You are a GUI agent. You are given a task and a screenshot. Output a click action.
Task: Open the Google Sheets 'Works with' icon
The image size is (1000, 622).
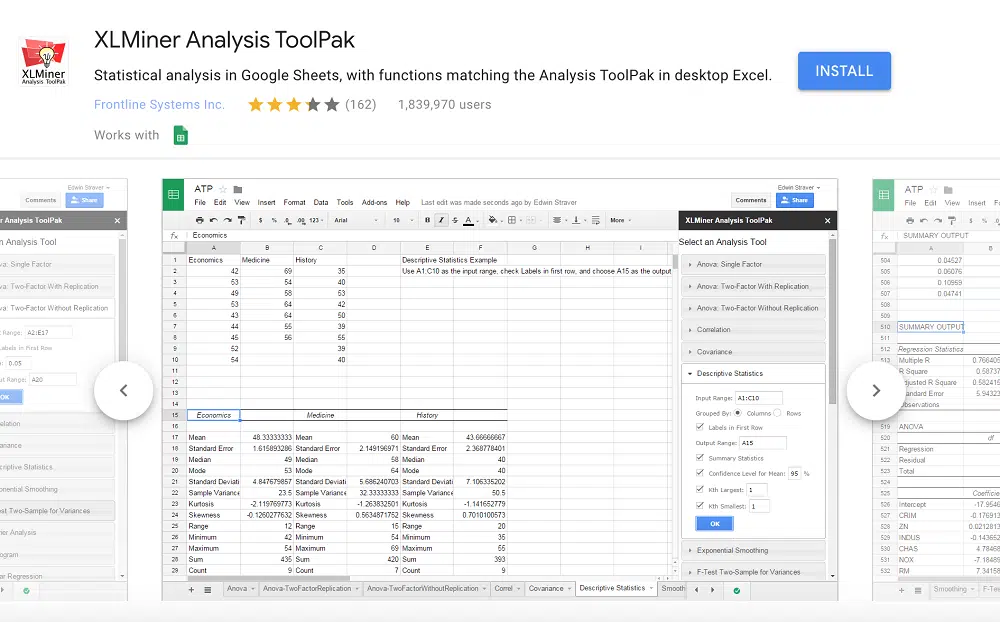point(180,135)
